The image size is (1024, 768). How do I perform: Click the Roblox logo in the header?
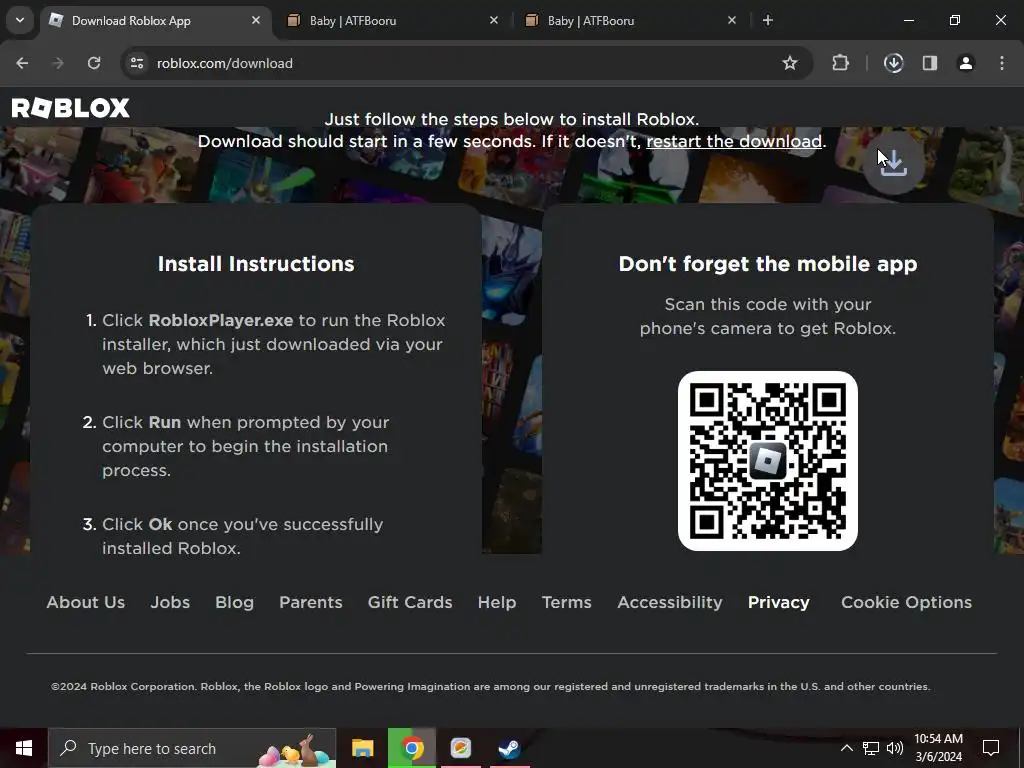point(71,108)
